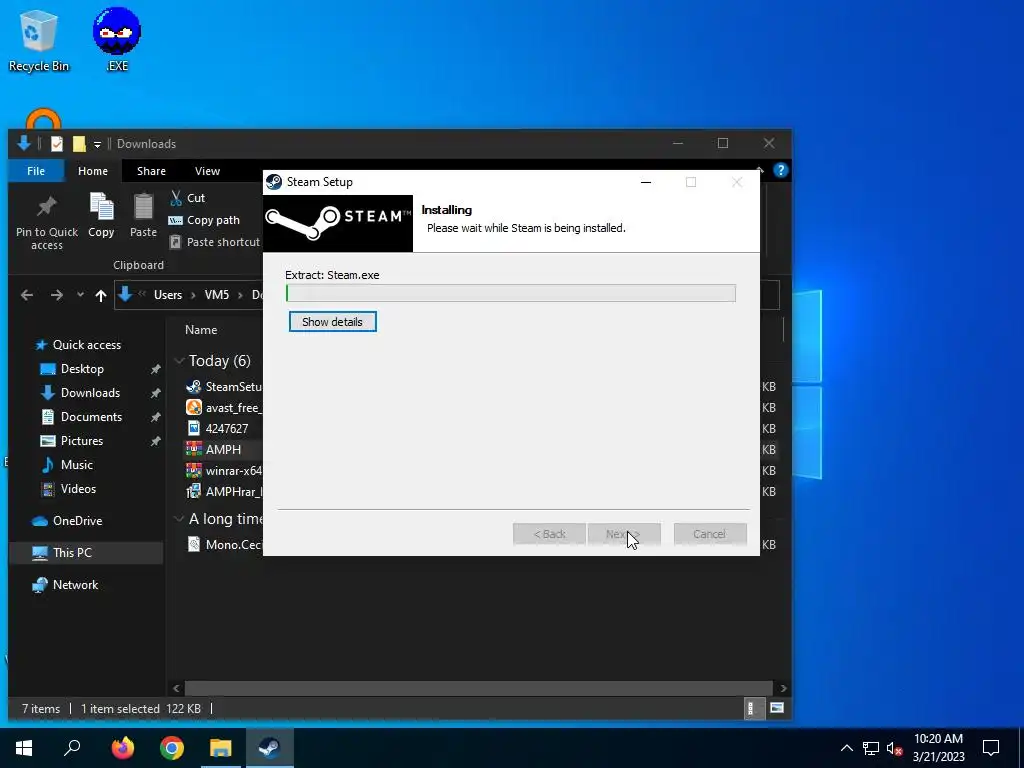Screen dimensions: 1024x768
Task: Click Show details in Steam Setup
Action: tap(332, 322)
